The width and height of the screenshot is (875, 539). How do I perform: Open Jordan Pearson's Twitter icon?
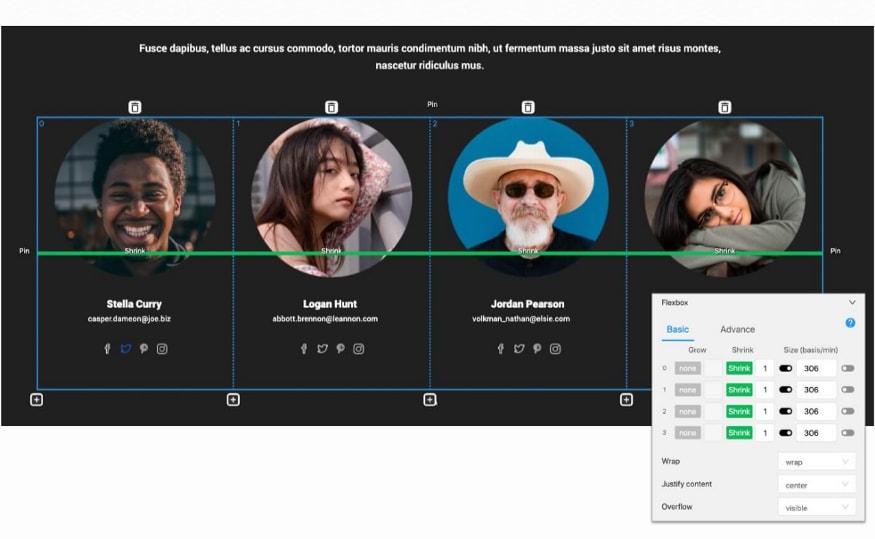pos(519,349)
